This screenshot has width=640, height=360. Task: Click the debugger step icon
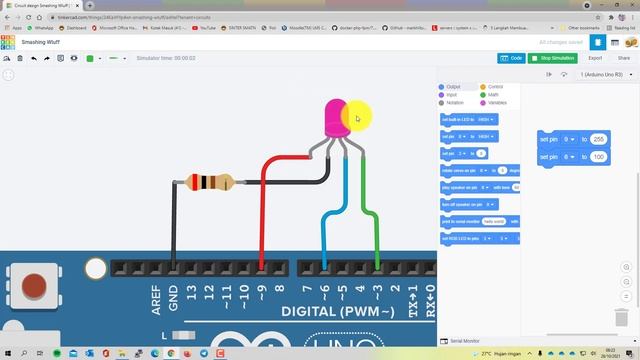click(549, 75)
